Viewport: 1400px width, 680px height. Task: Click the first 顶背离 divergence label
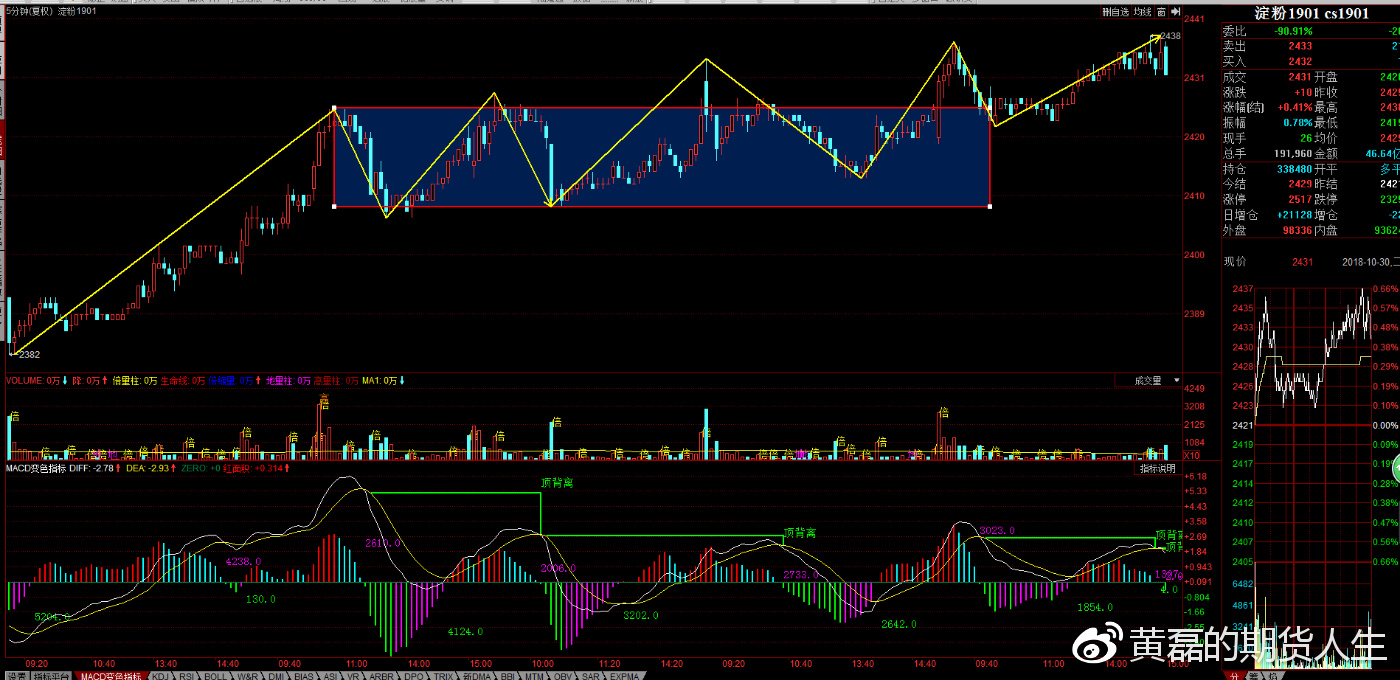[557, 483]
